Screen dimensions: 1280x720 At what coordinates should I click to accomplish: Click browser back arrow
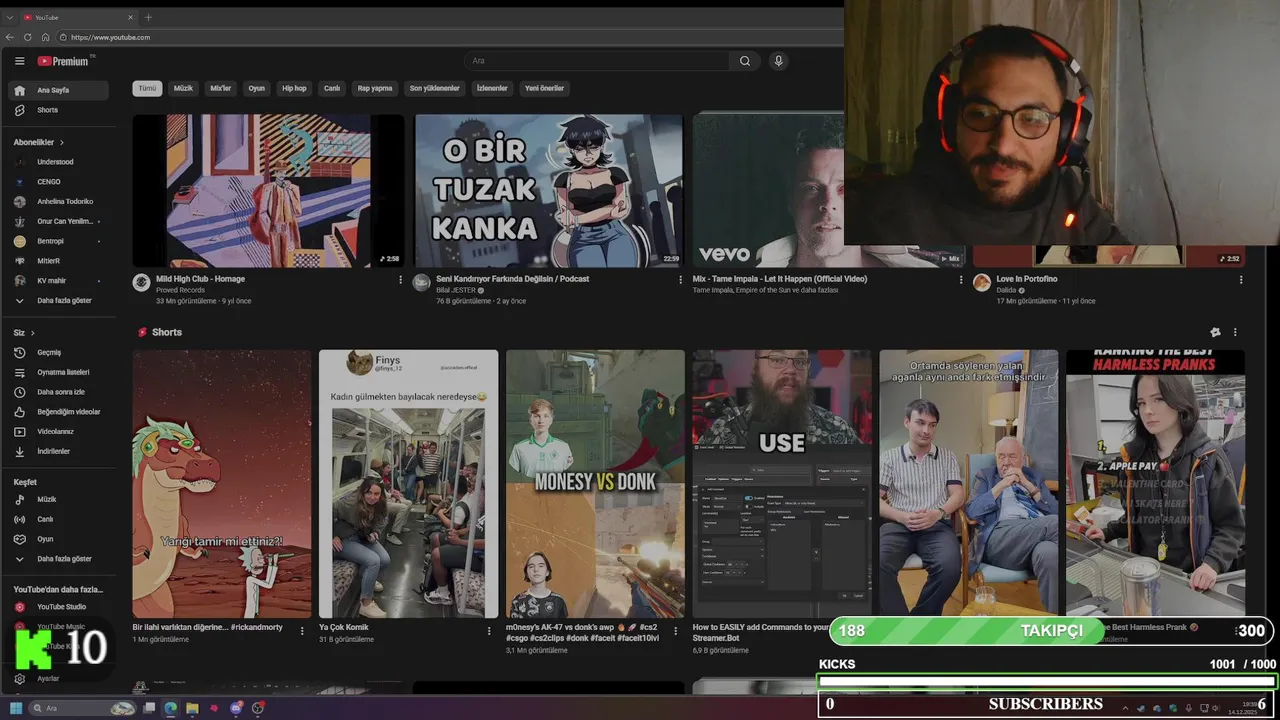(10, 37)
